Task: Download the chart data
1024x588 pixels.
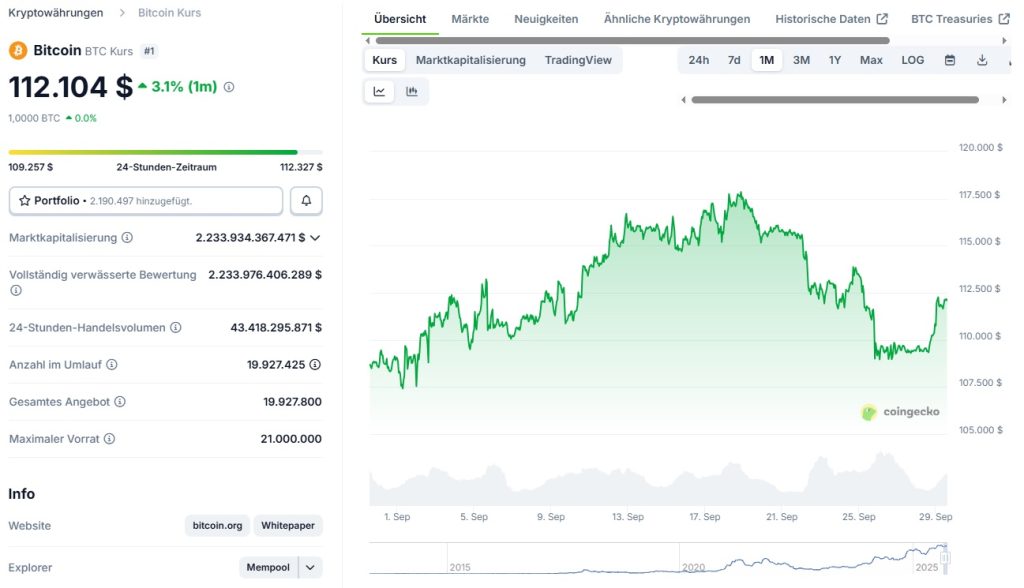Action: point(982,60)
